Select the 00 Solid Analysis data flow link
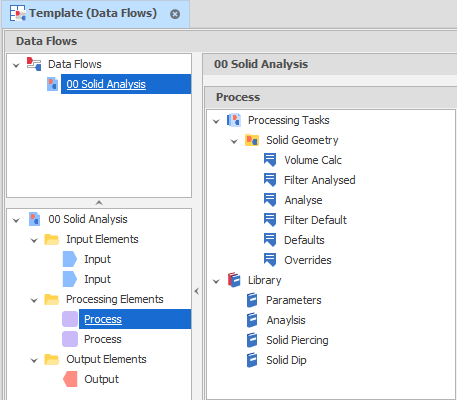The image size is (457, 401). (x=106, y=84)
